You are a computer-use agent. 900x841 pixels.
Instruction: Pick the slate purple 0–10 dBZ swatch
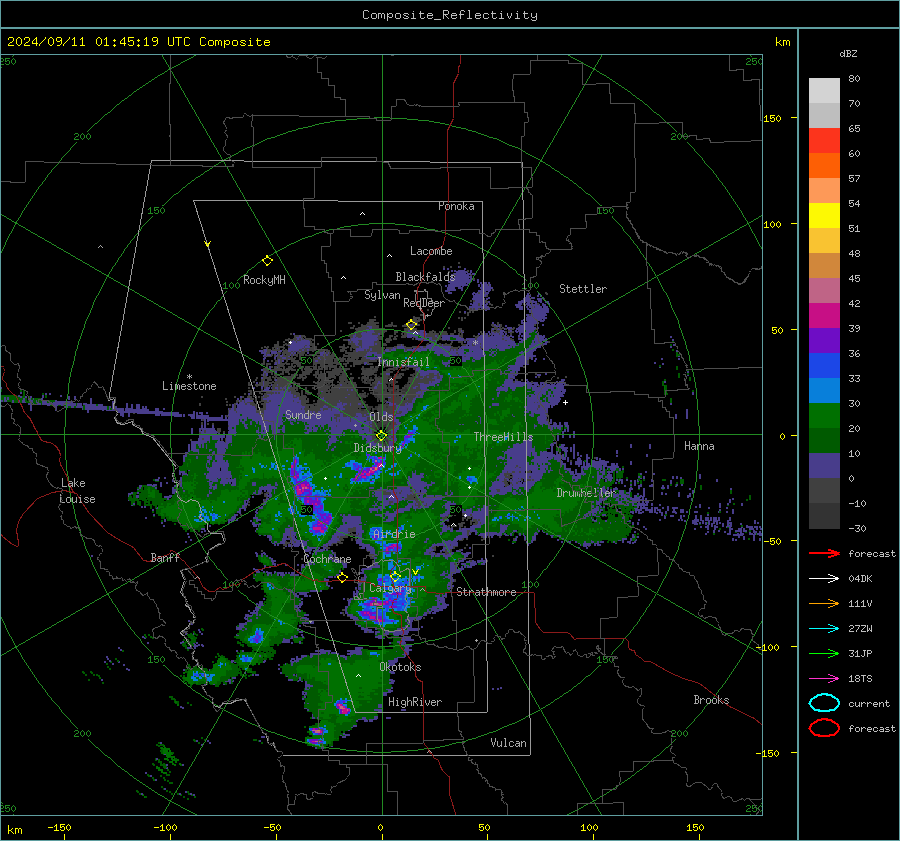click(824, 466)
